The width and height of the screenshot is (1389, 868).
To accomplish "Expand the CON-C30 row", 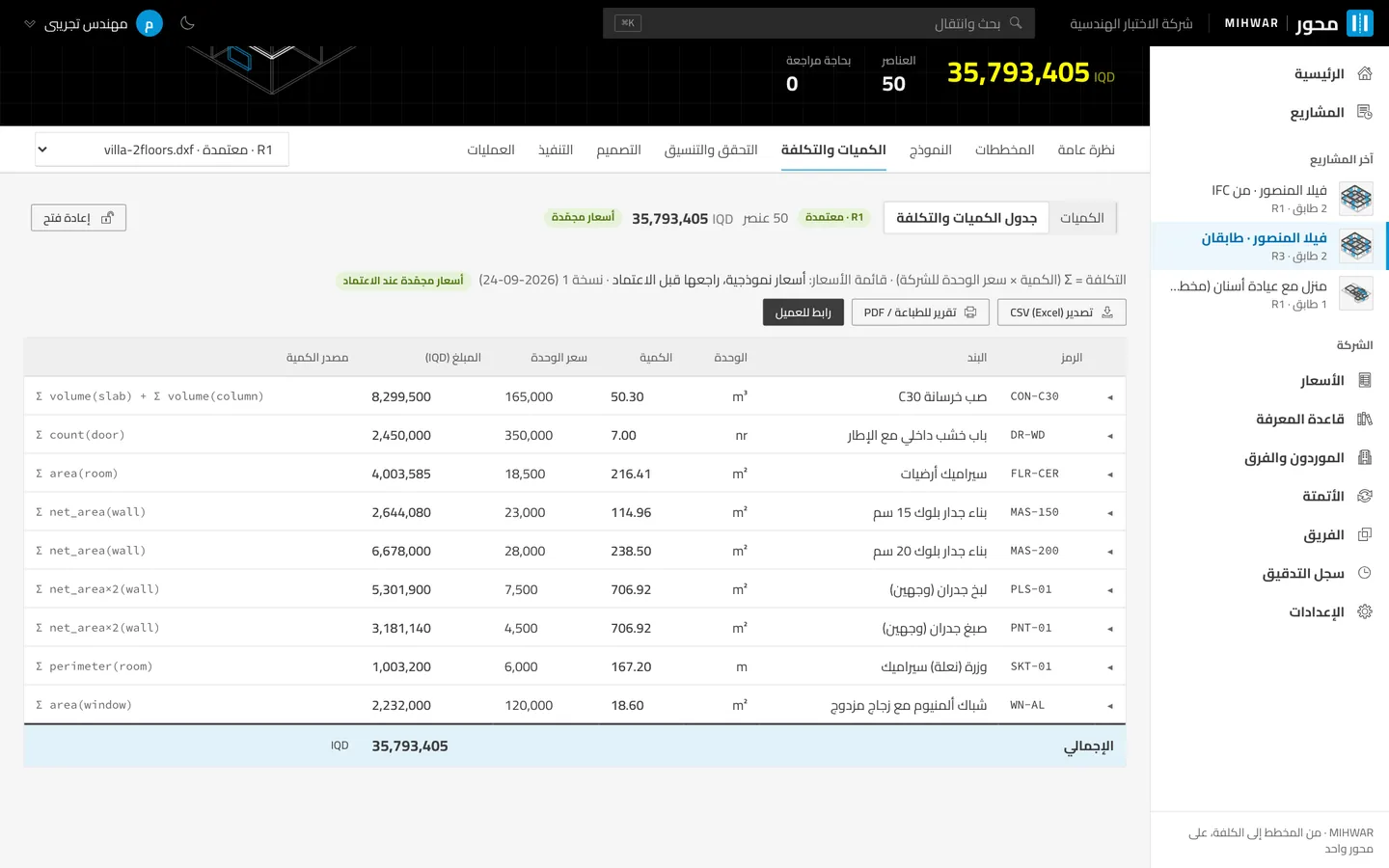I will (x=1110, y=397).
